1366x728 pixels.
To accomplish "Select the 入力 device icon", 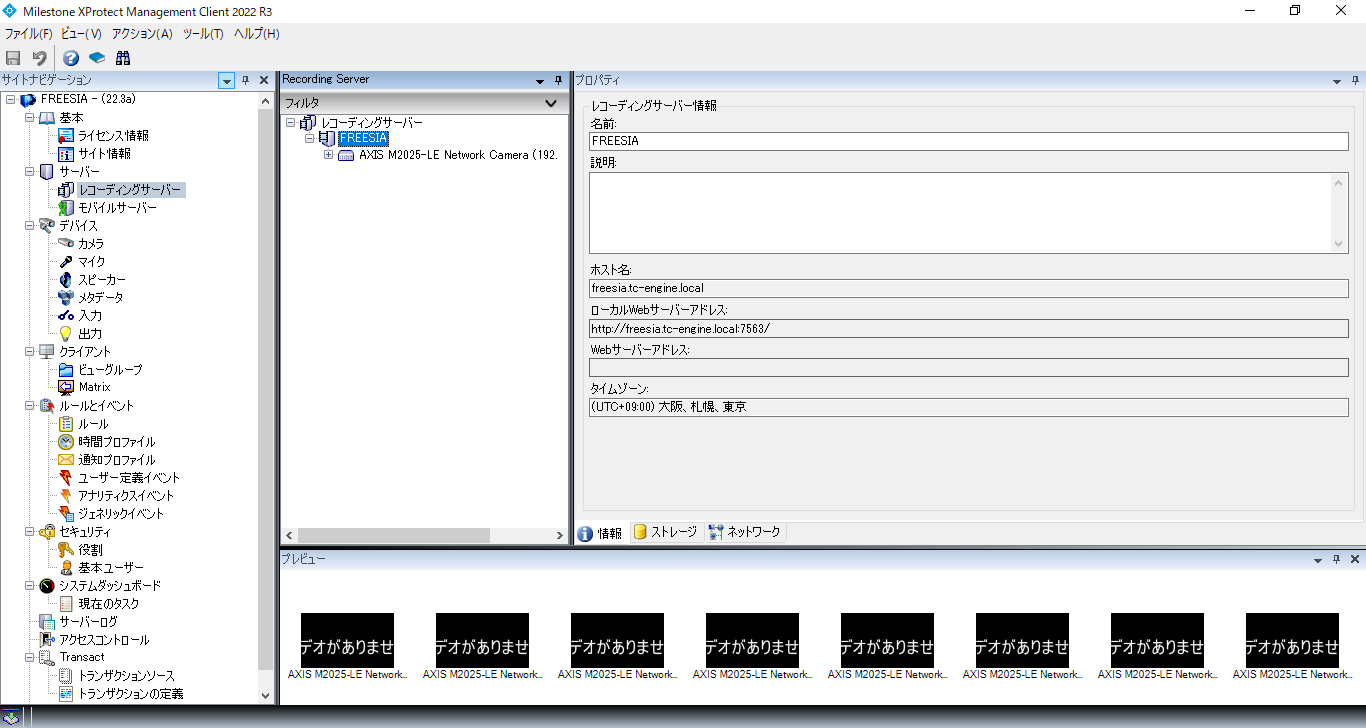I will click(x=66, y=316).
